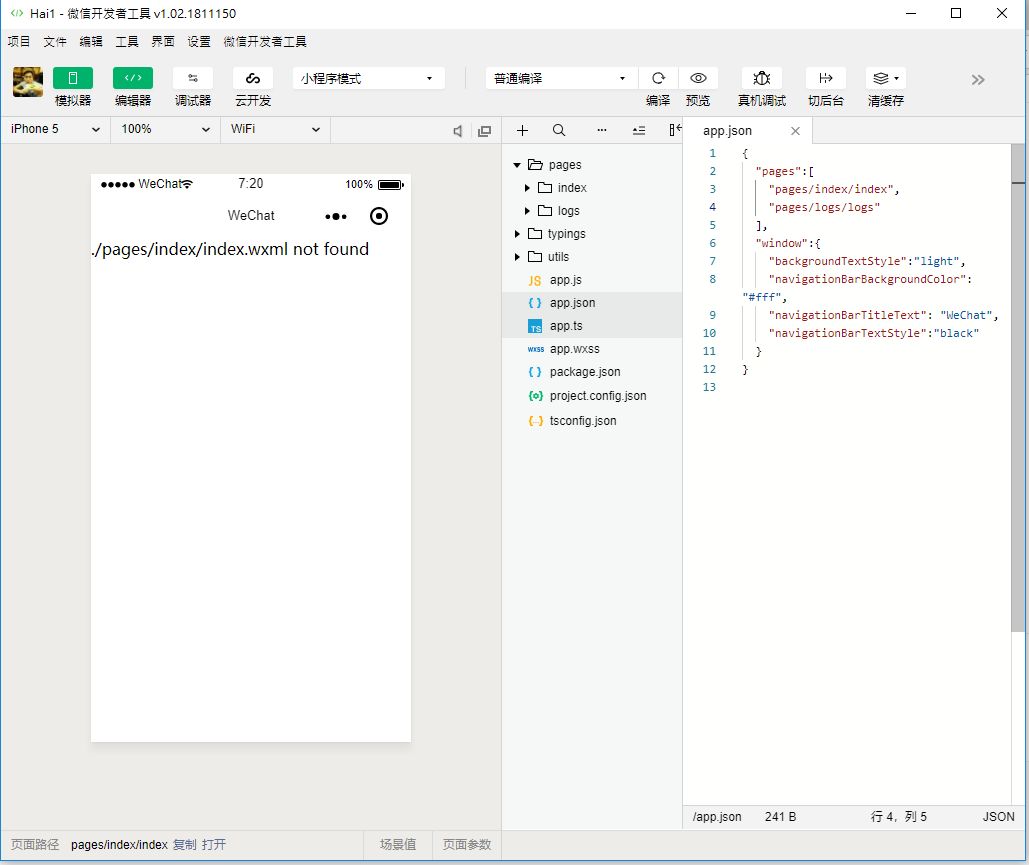Expand the typings folder
Viewport: 1029px width, 865px height.
click(517, 234)
